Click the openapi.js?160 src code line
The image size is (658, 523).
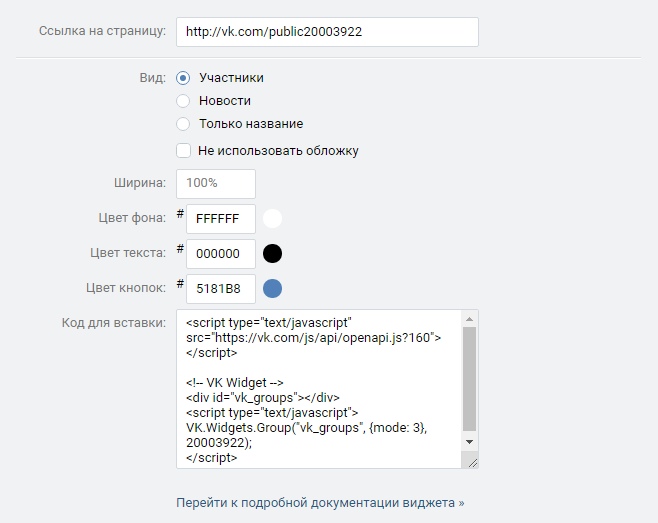point(313,338)
